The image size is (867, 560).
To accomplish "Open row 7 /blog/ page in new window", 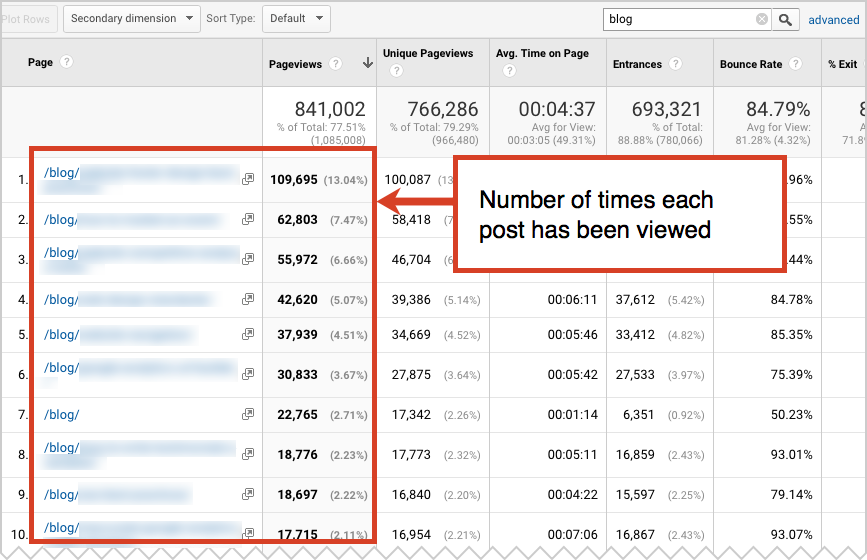I will pyautogui.click(x=248, y=414).
